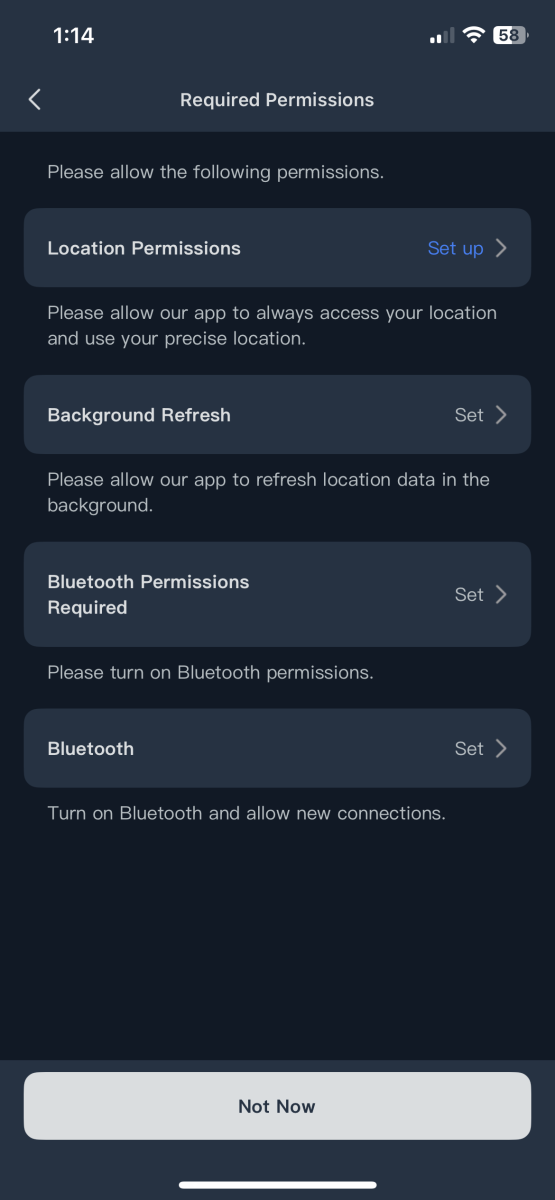The height and width of the screenshot is (1200, 555).
Task: Tap the Wi-Fi status bar icon
Action: pos(473,35)
